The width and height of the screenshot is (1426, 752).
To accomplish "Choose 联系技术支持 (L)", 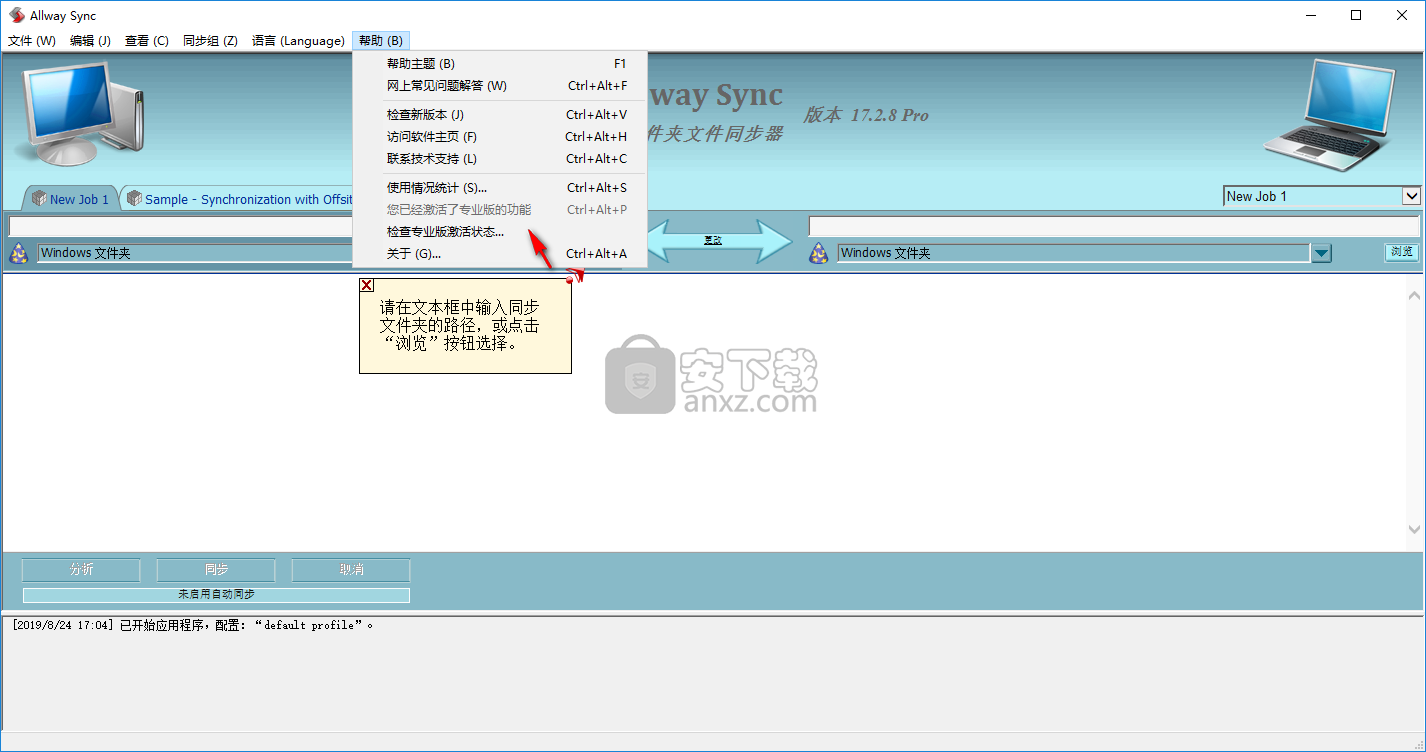I will pos(500,158).
